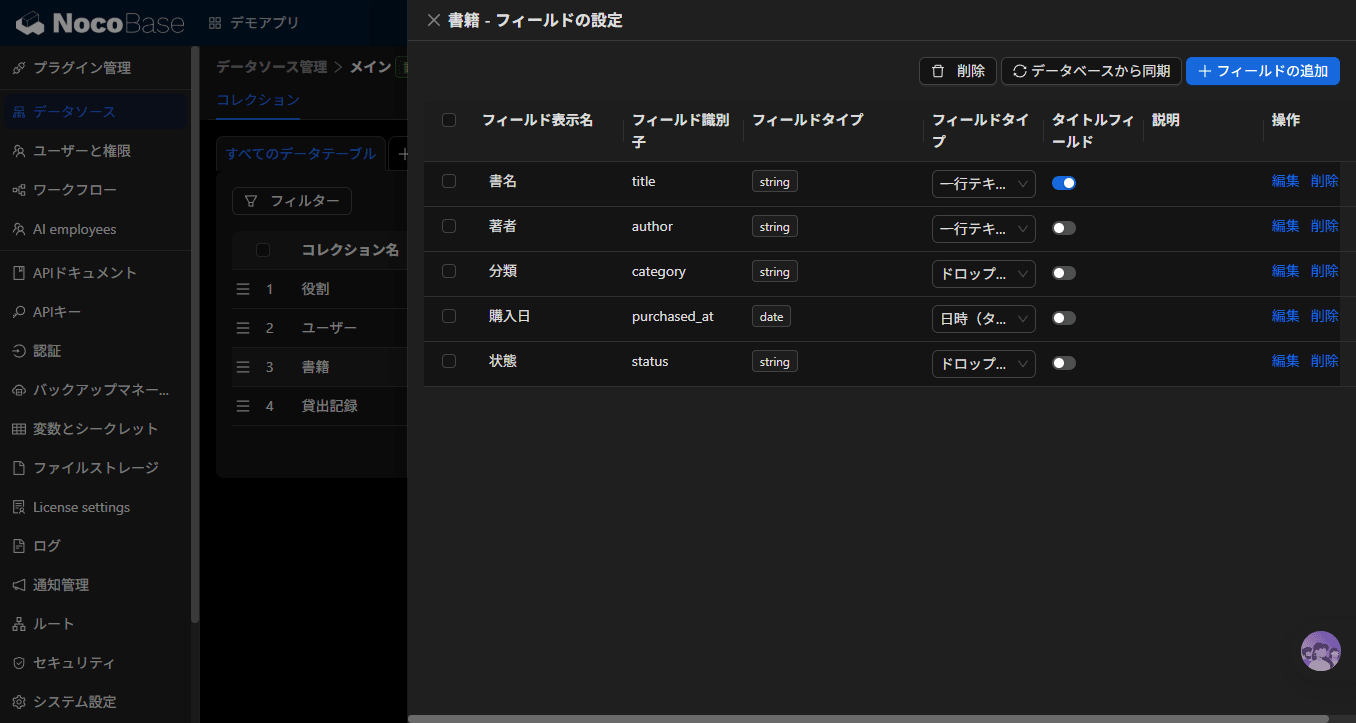Open the ワークフロー menu item
The height and width of the screenshot is (723, 1356).
94,190
